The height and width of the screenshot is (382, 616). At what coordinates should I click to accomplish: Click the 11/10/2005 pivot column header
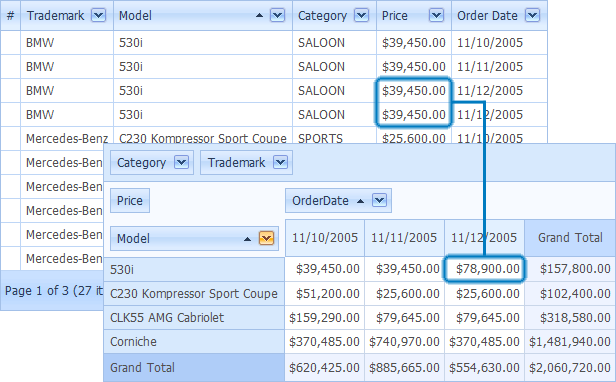pos(325,238)
